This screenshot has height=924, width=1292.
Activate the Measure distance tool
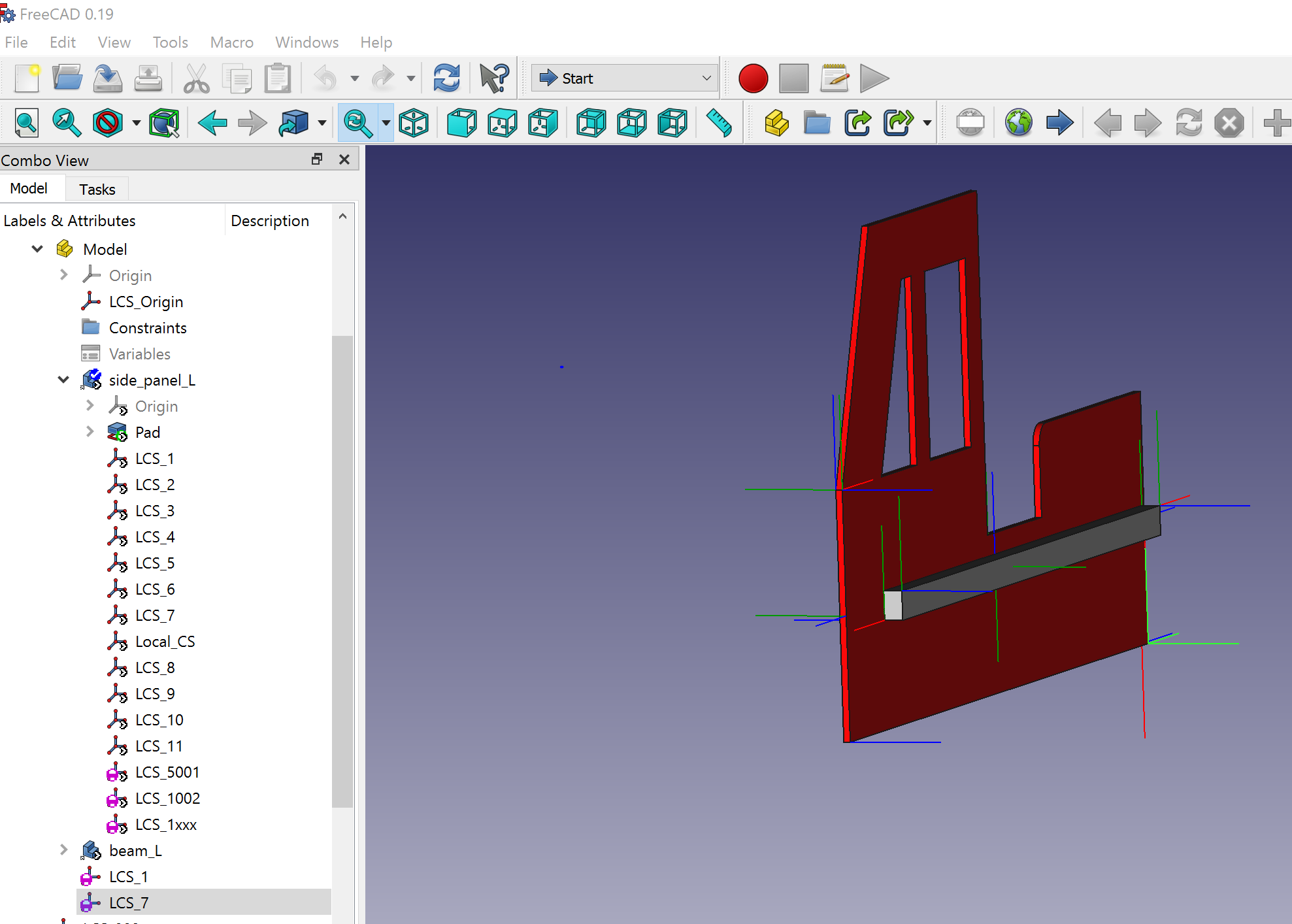720,123
